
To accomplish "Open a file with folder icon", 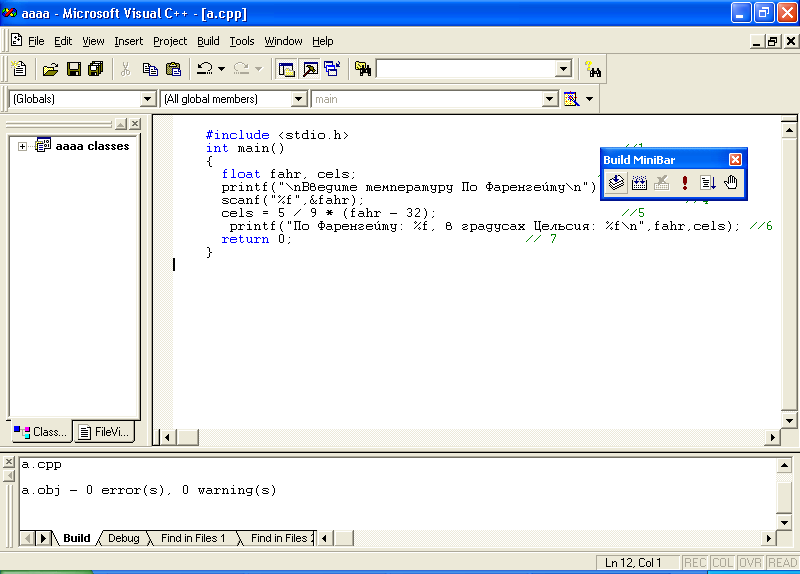I will click(50, 69).
